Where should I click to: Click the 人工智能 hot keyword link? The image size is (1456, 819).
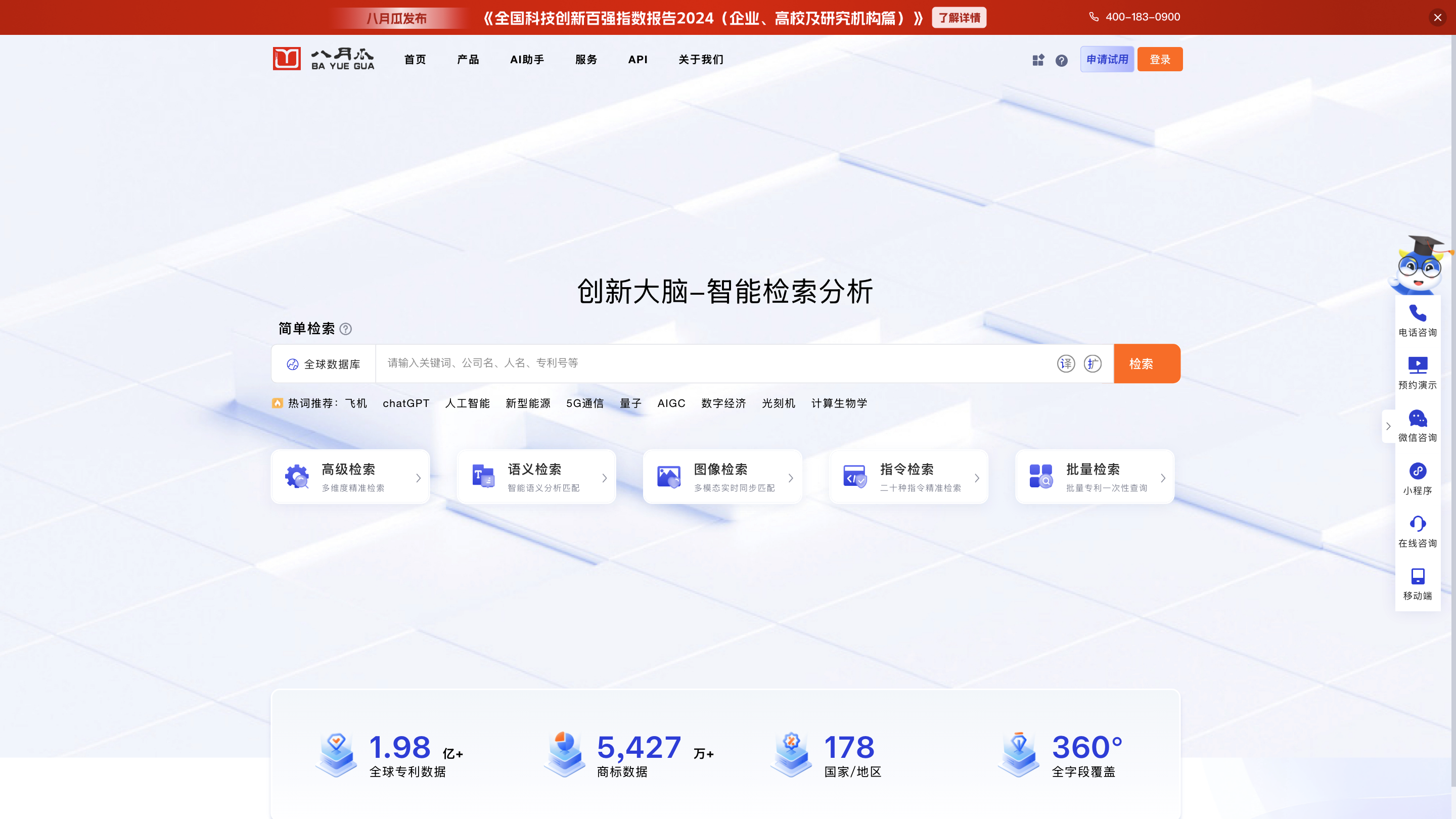pyautogui.click(x=467, y=403)
